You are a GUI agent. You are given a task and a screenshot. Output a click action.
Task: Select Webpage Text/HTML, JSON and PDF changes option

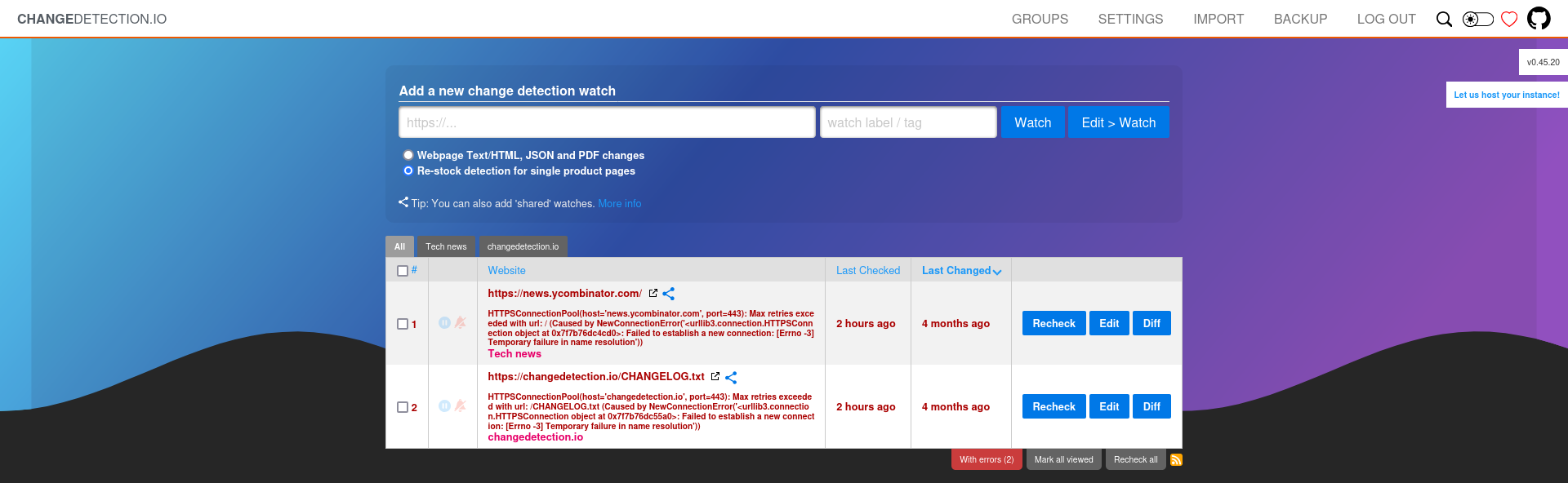point(408,155)
